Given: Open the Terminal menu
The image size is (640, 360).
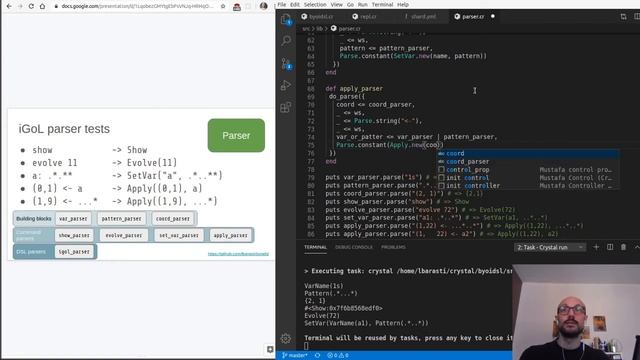Looking at the screenshot, I should 382,4.
